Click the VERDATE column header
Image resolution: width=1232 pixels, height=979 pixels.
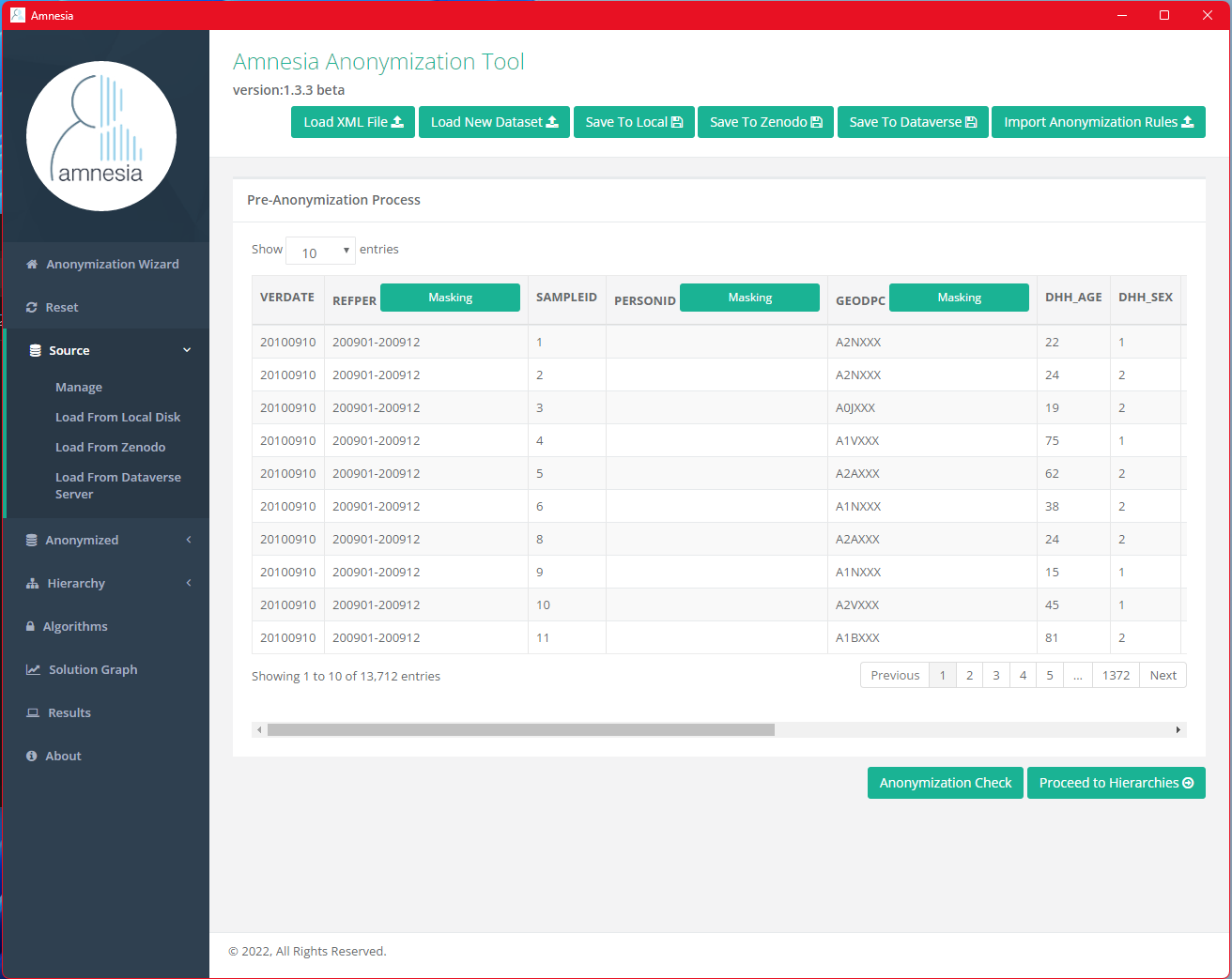pos(287,298)
